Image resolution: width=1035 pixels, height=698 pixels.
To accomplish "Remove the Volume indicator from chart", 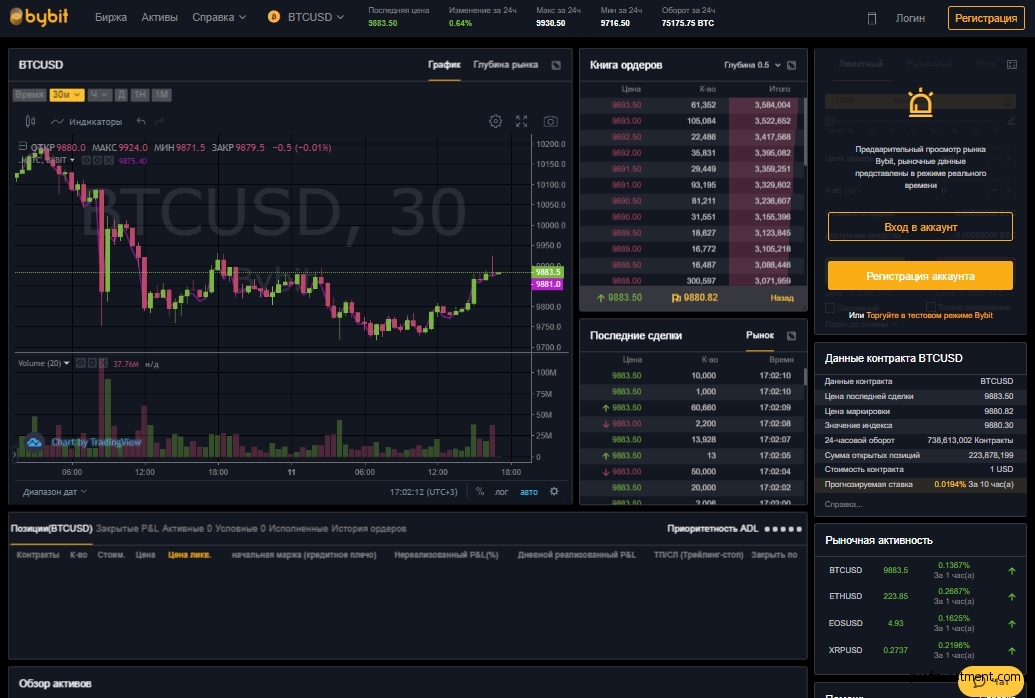I will click(x=102, y=363).
